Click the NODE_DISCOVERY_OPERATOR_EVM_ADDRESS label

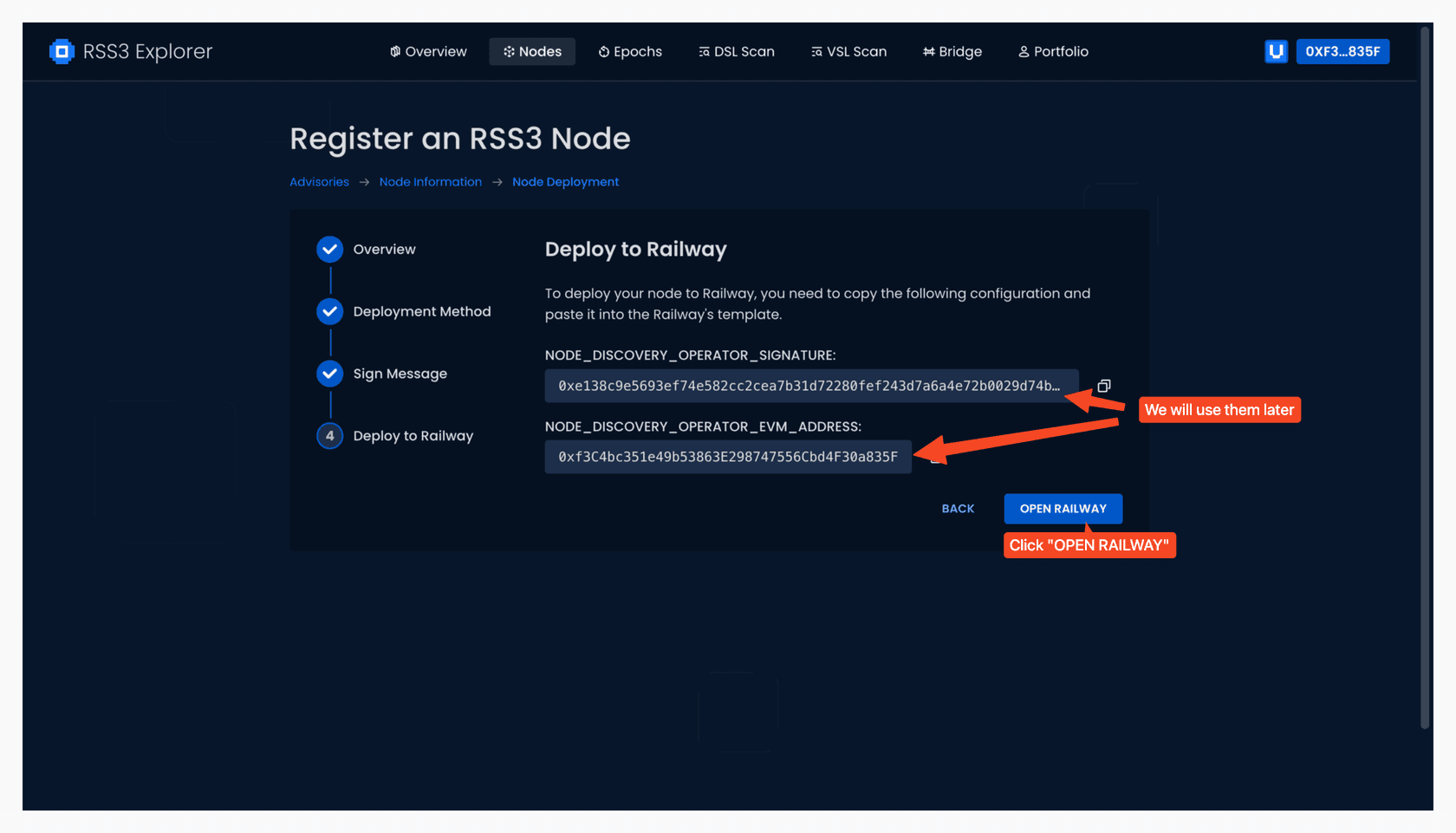704,426
